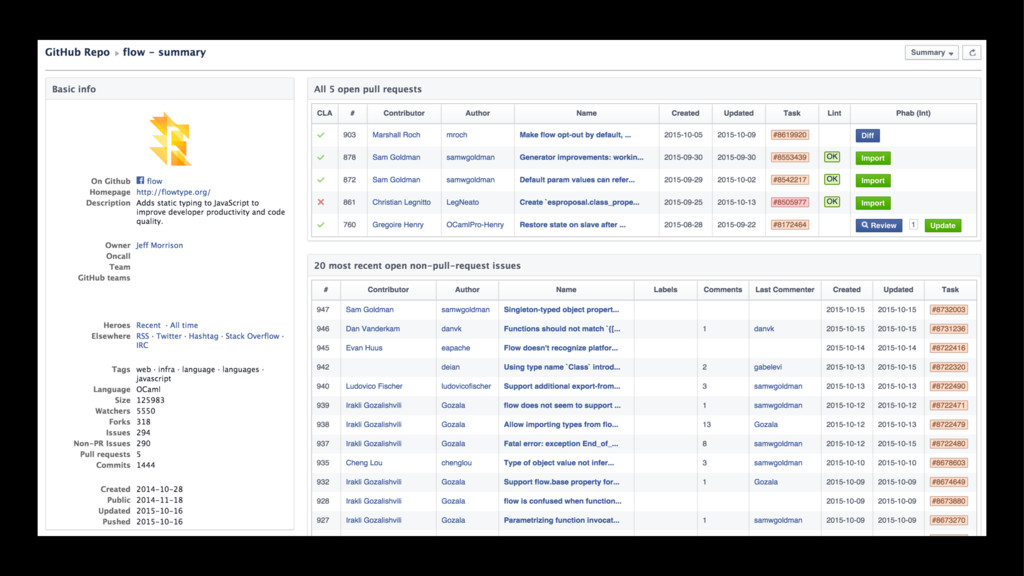Image resolution: width=1024 pixels, height=576 pixels.
Task: Open issue 'Fatal error: exception End_of_'
Action: coord(560,443)
